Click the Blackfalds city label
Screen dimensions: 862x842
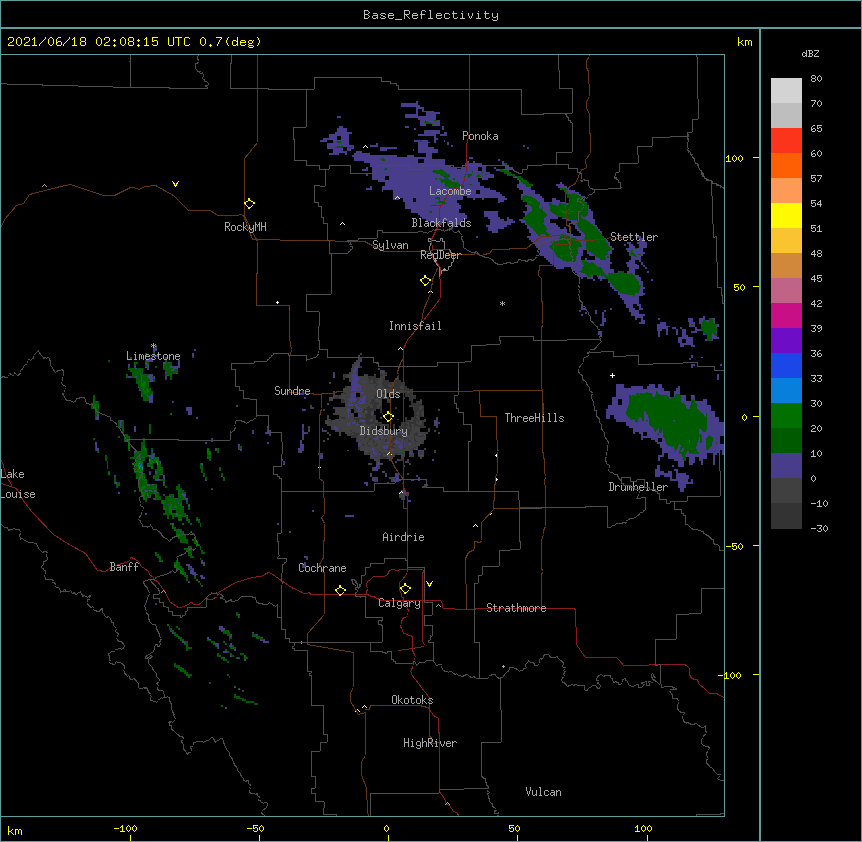(441, 223)
